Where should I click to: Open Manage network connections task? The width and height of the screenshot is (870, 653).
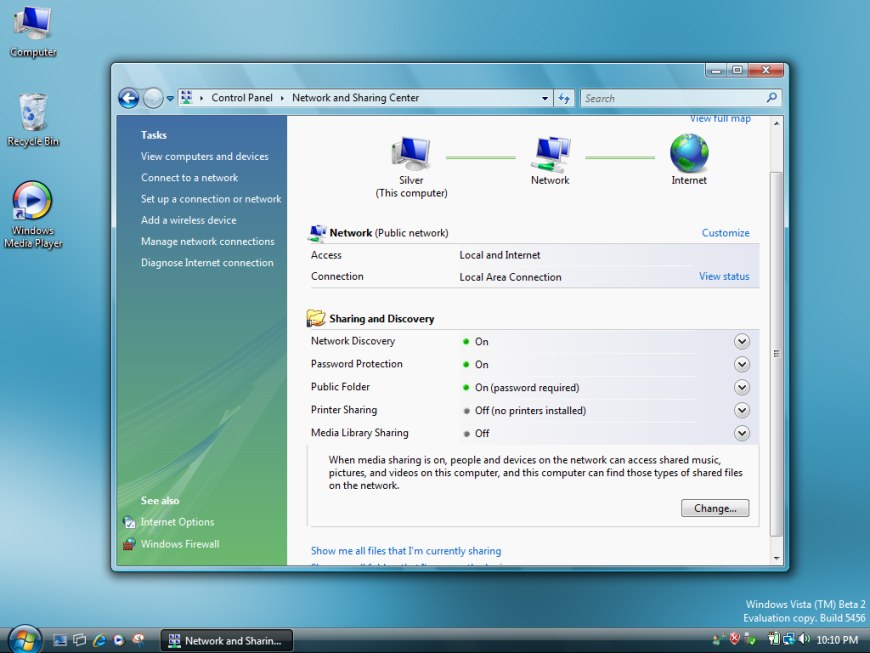click(x=208, y=241)
